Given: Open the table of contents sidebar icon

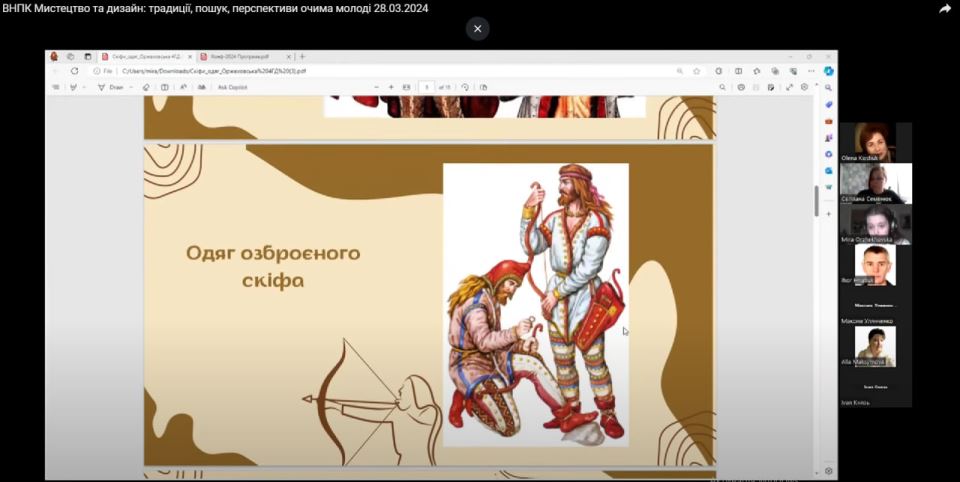Looking at the screenshot, I should click(56, 87).
